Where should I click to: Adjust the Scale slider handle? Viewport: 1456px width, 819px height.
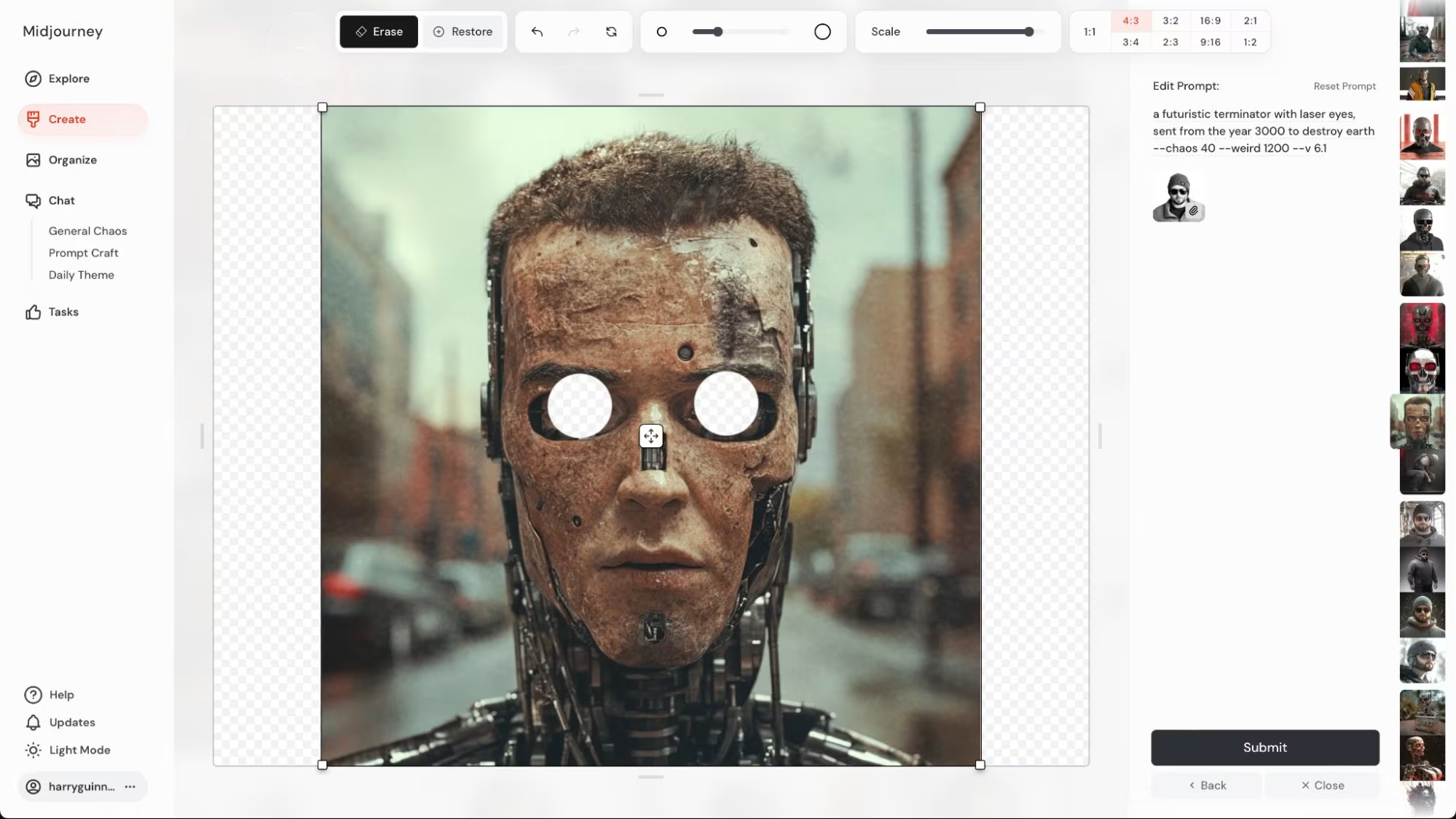(1028, 32)
